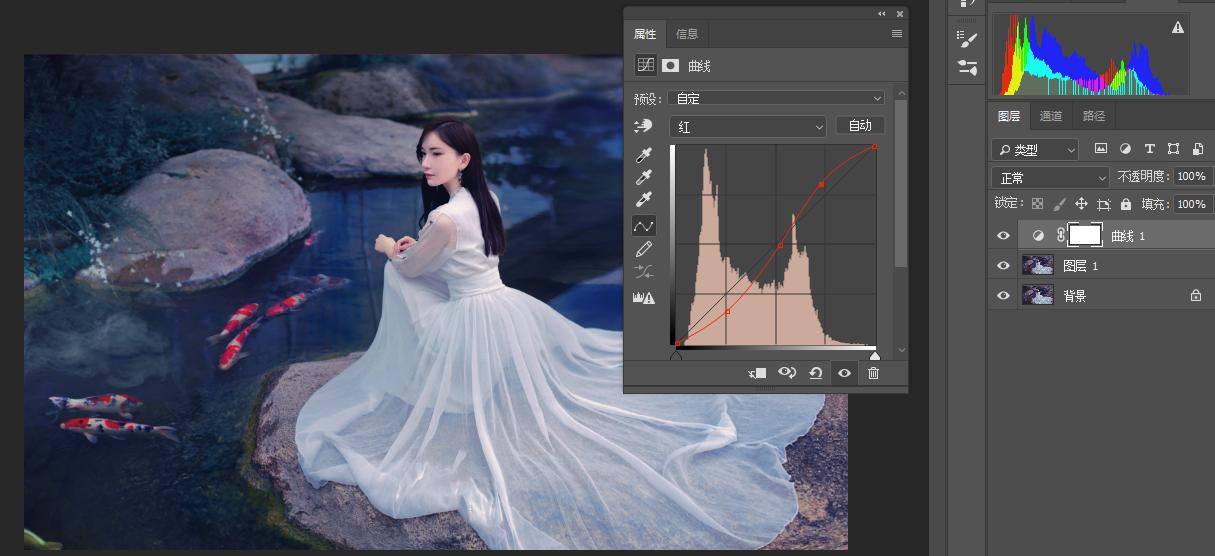
Task: Open the layer filter 类型 dropdown
Action: (x=1035, y=150)
